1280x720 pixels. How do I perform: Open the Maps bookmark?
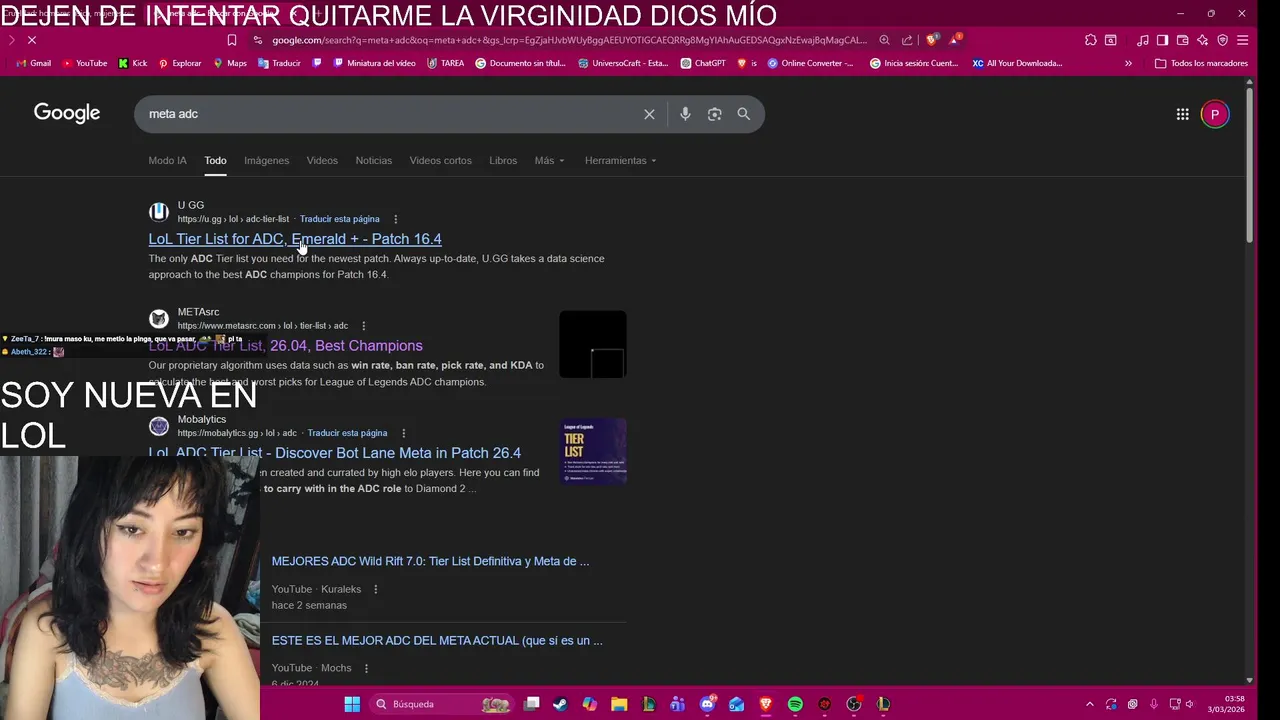(x=230, y=63)
